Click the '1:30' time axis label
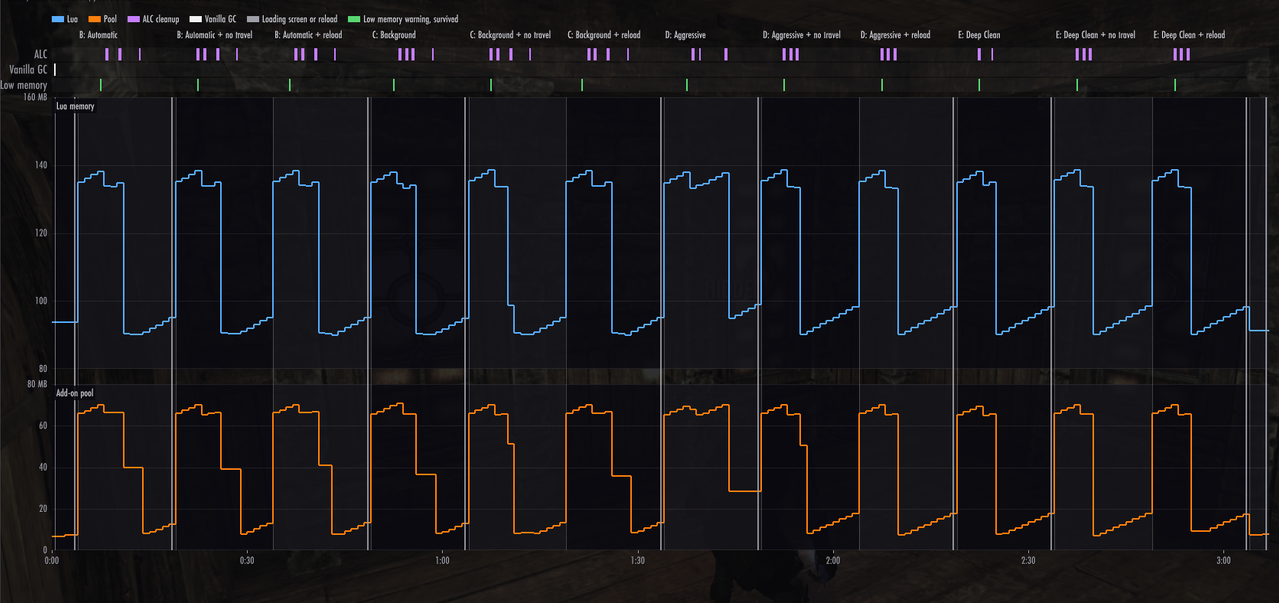This screenshot has width=1279, height=603. [637, 560]
